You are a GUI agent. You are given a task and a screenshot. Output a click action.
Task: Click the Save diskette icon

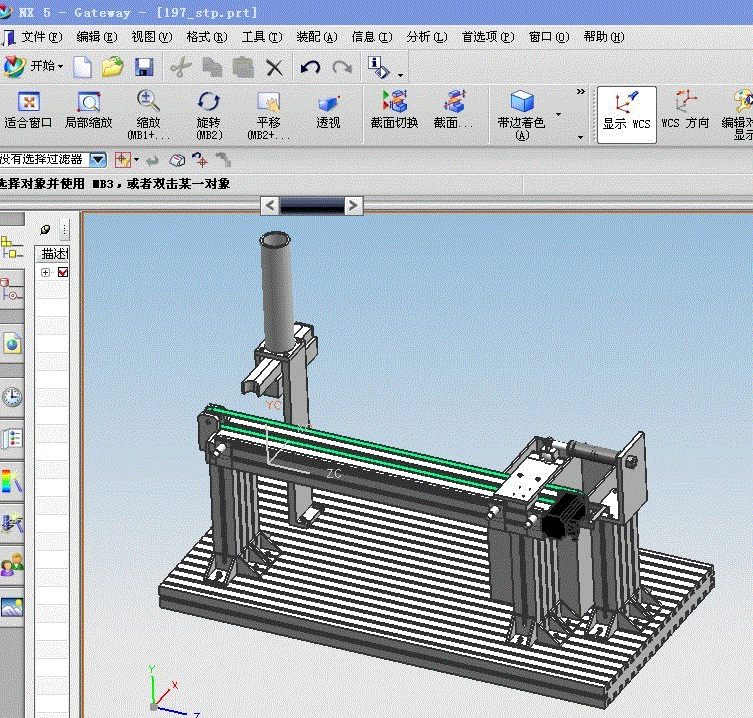point(144,67)
